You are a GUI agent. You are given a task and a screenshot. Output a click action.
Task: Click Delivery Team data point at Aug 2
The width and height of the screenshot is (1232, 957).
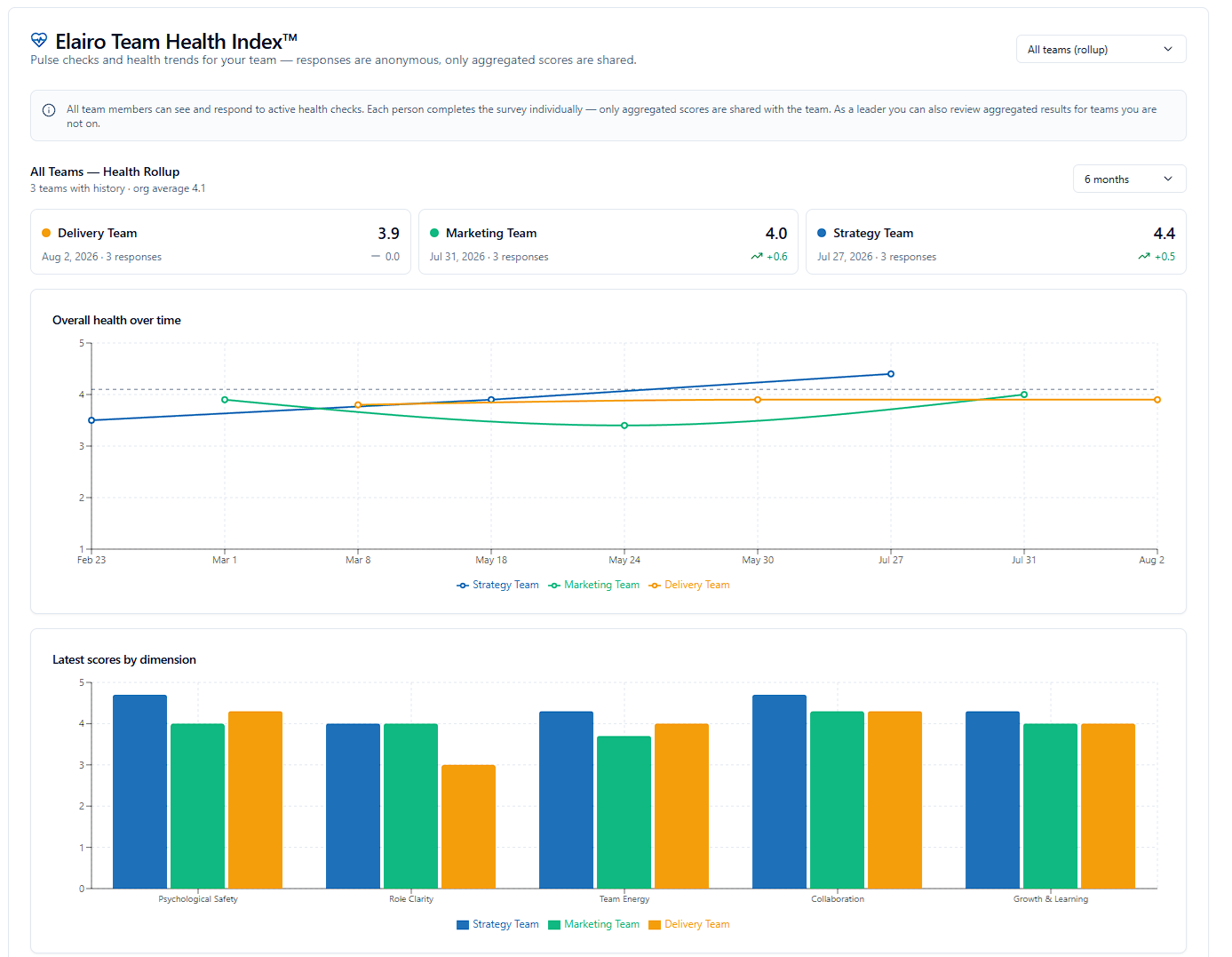coord(1157,400)
